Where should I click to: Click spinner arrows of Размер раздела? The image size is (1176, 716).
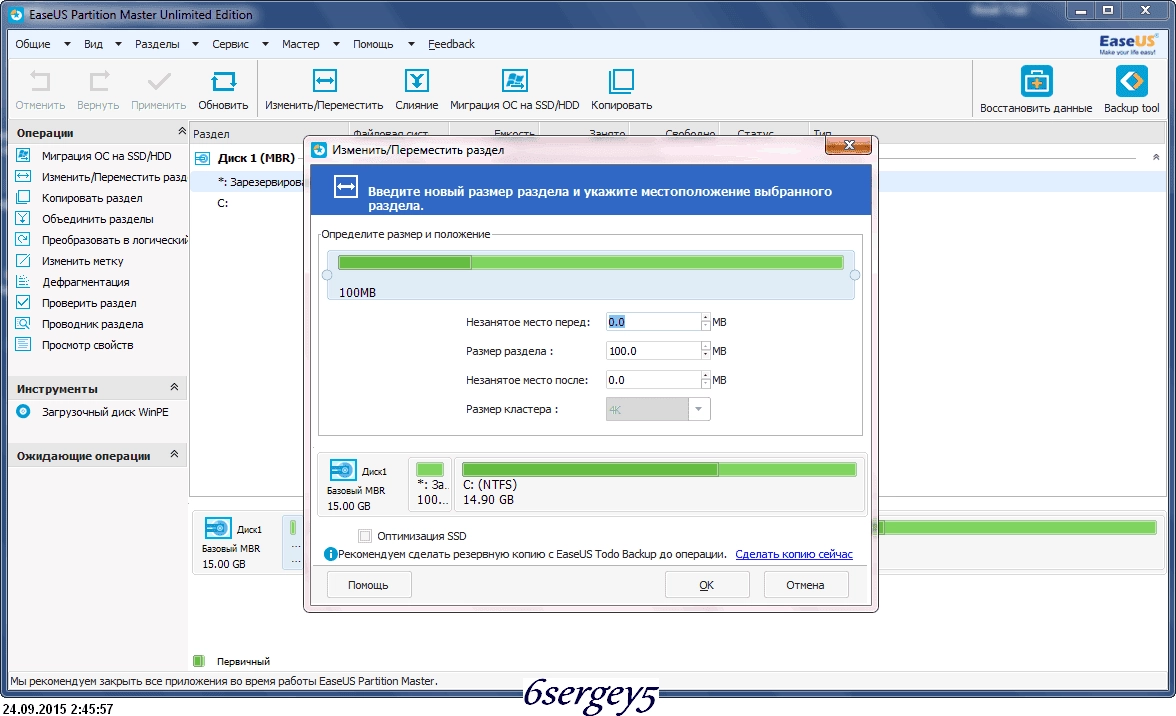coord(705,351)
